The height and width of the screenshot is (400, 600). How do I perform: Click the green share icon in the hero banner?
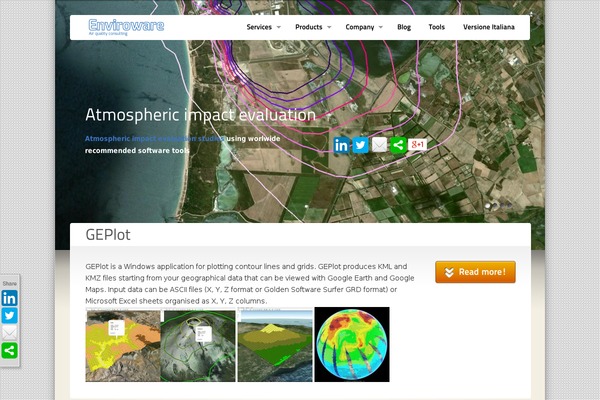[x=398, y=145]
